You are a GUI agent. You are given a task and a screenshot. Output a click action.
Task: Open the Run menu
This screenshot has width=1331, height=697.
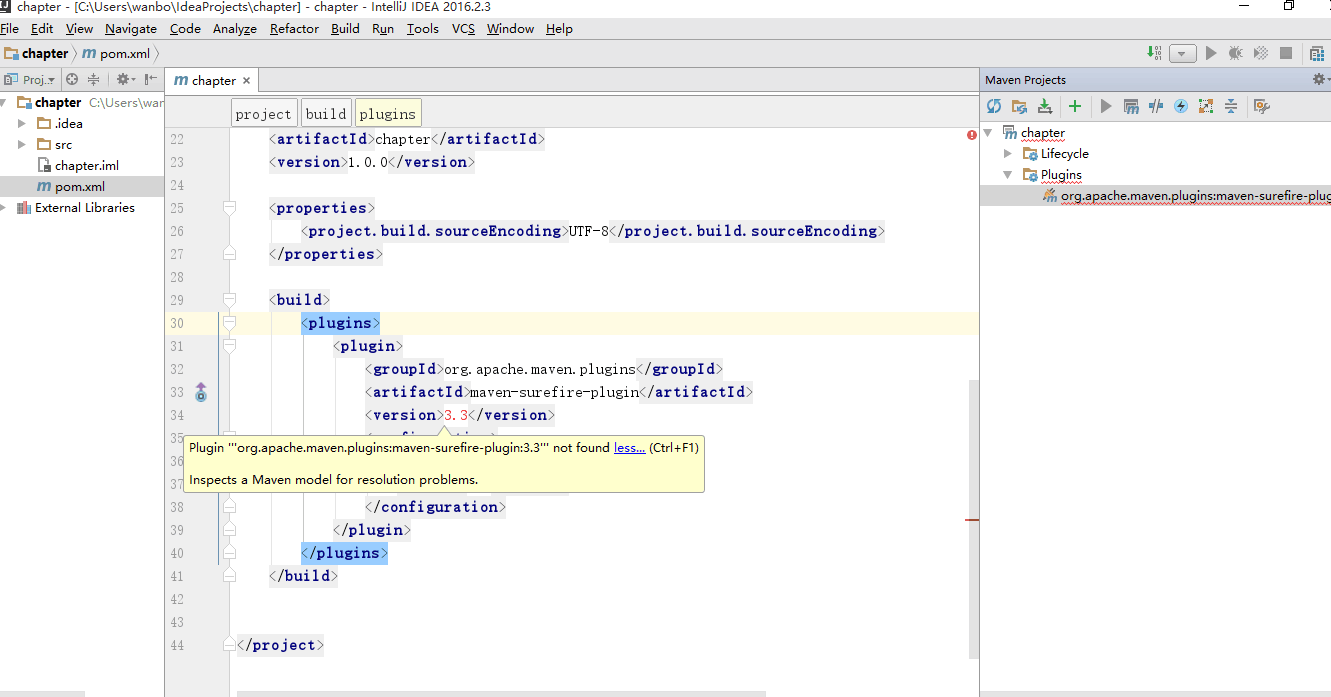(383, 29)
